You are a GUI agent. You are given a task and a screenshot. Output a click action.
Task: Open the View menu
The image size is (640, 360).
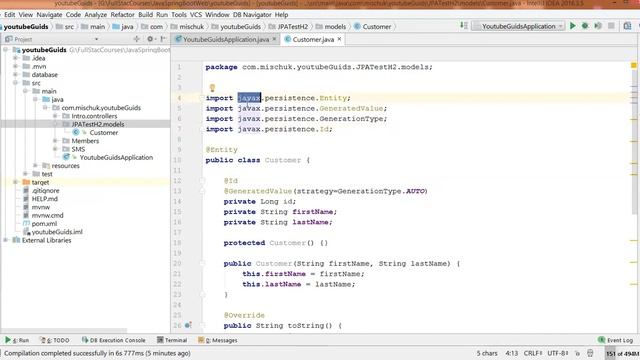coord(25,15)
